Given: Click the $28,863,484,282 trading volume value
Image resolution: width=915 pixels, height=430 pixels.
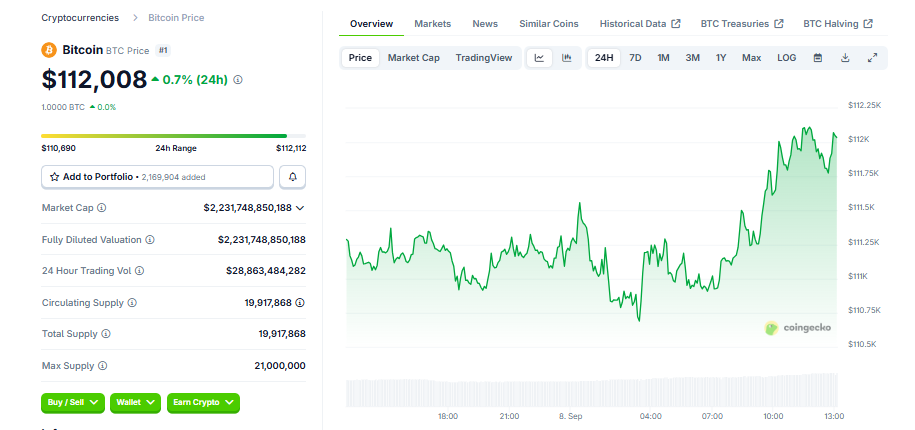Looking at the screenshot, I should coord(266,271).
